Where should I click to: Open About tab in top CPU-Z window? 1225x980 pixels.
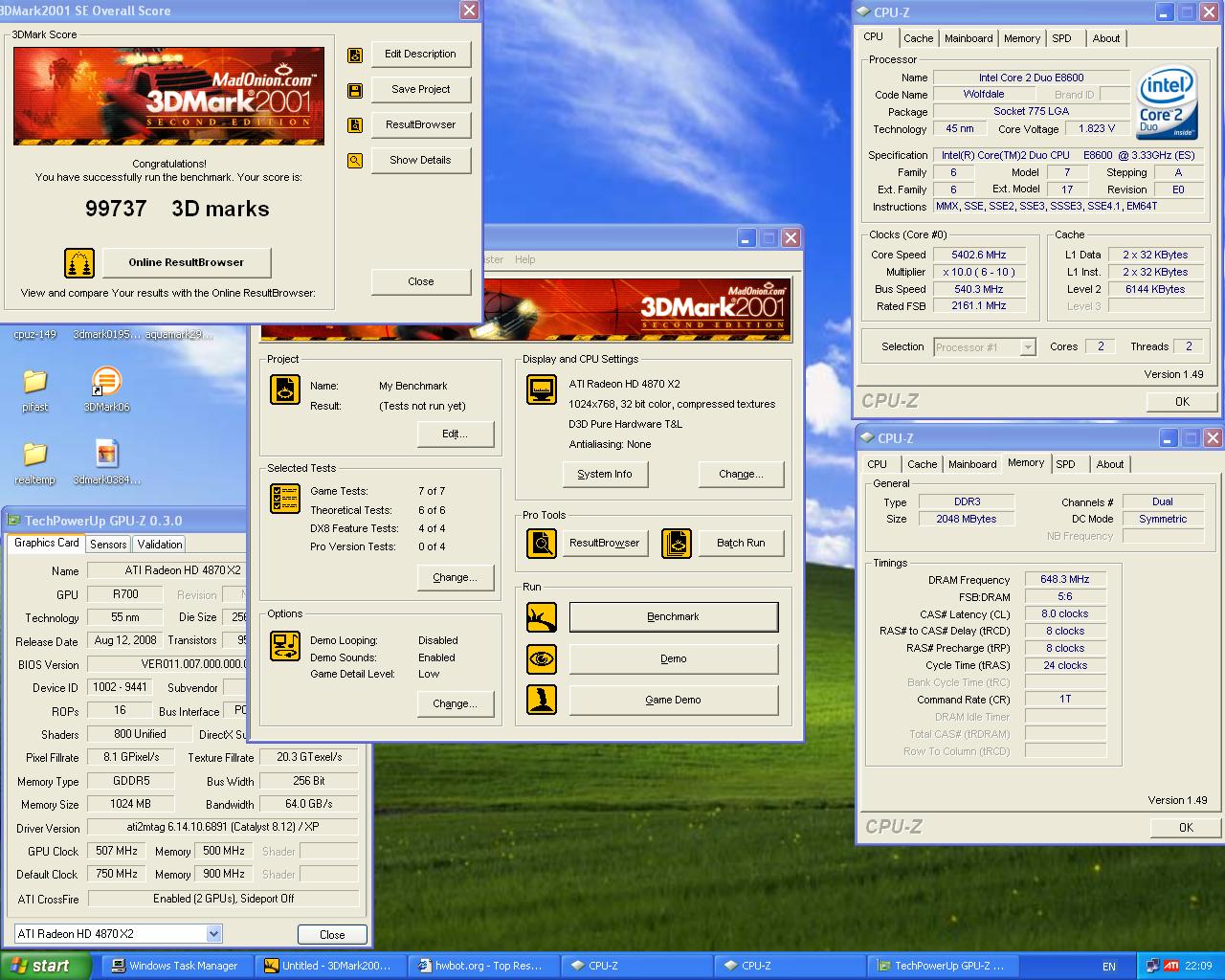coord(1106,38)
